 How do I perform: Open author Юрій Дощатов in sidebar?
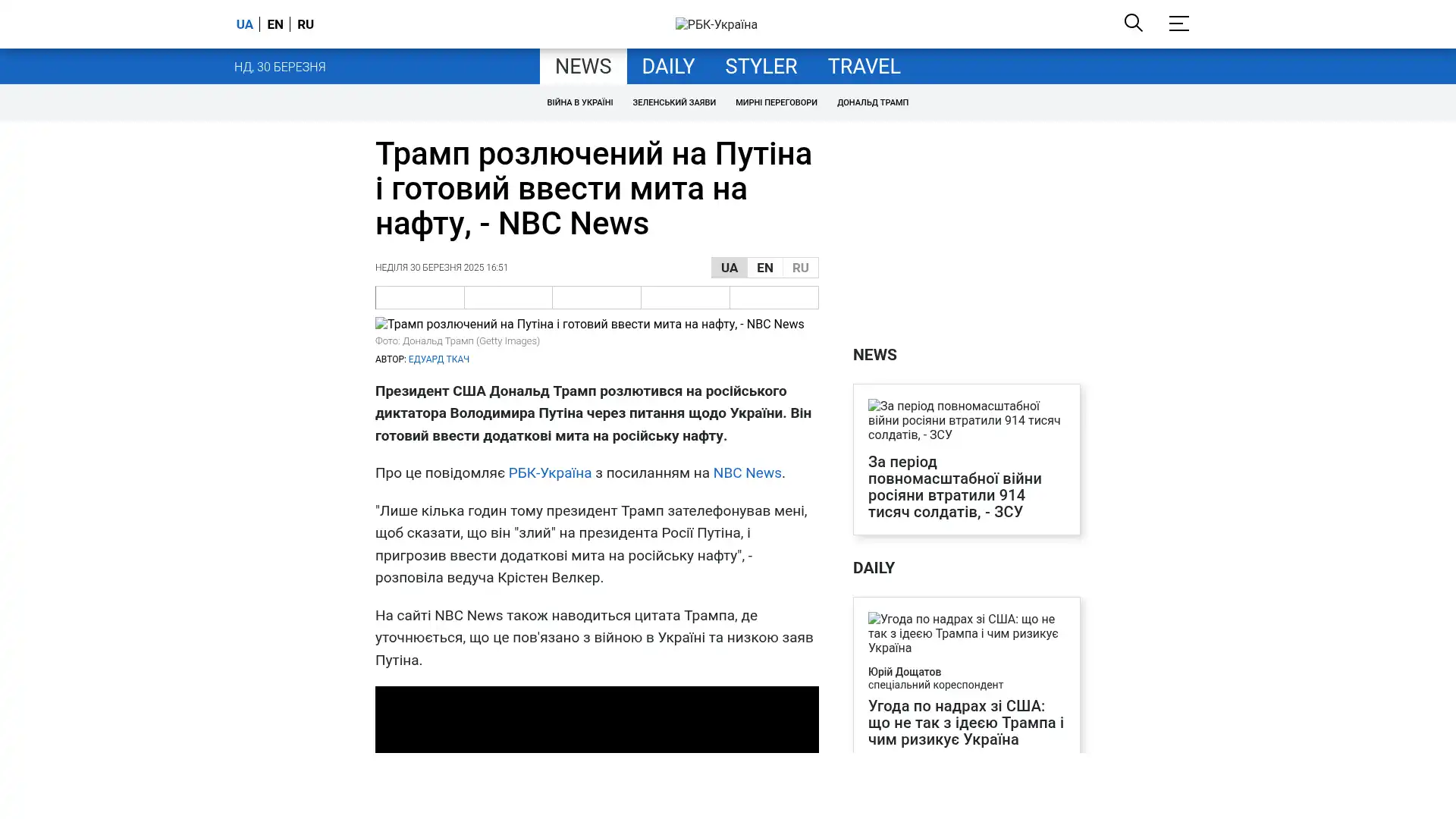click(x=904, y=672)
